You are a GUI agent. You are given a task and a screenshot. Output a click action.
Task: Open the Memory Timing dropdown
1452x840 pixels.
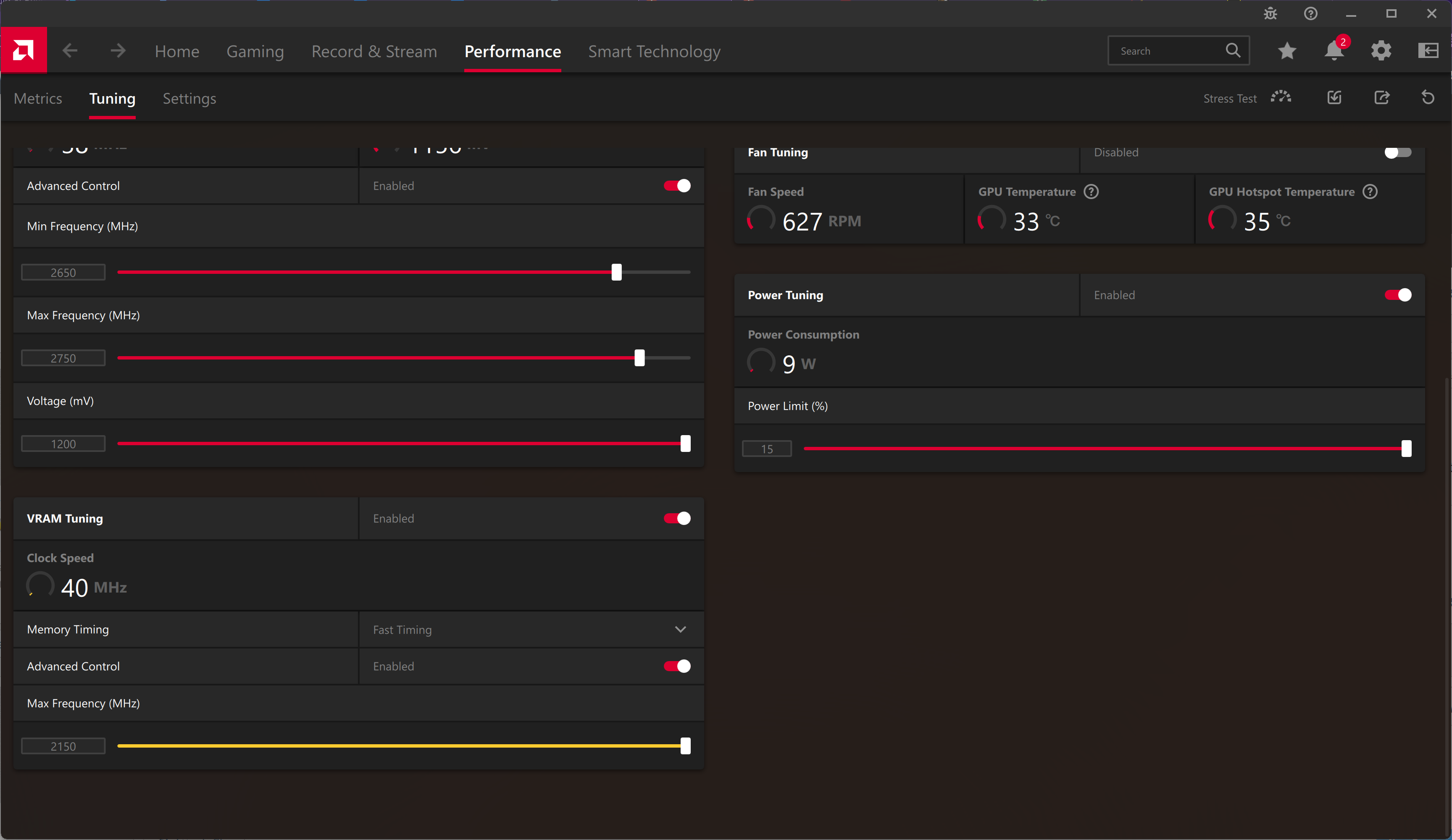531,629
